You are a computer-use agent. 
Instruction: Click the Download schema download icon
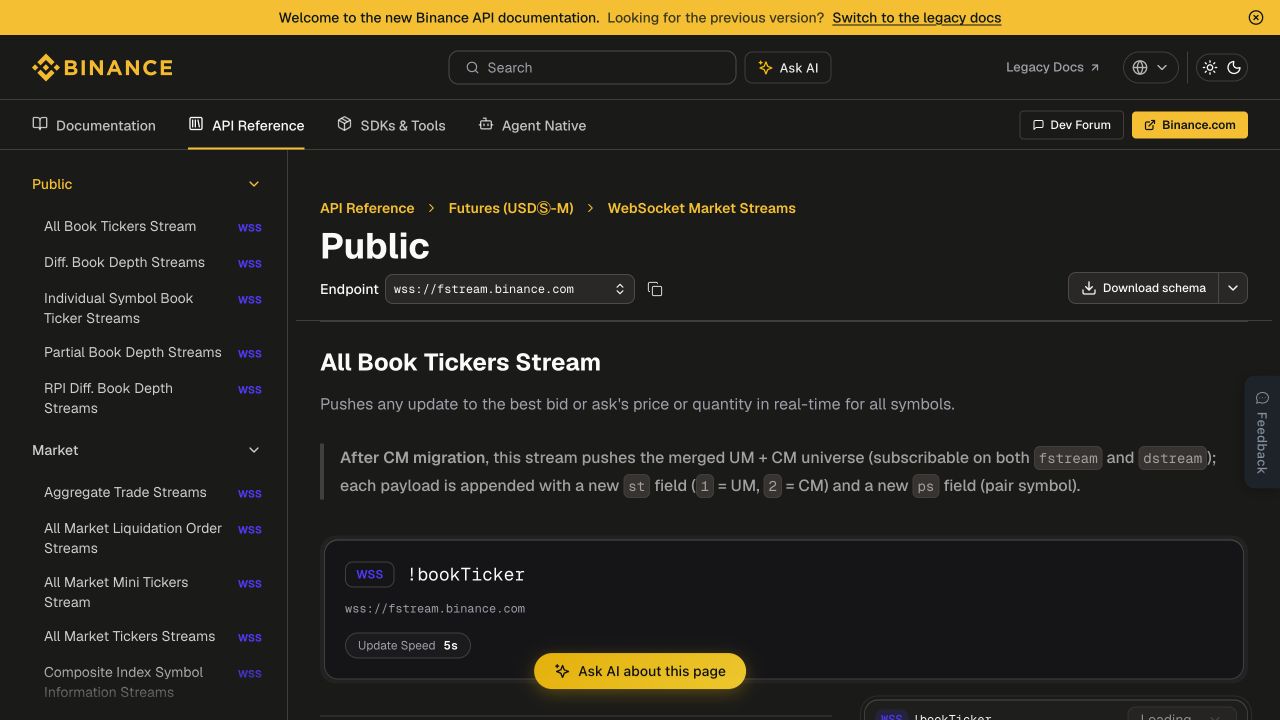1089,288
